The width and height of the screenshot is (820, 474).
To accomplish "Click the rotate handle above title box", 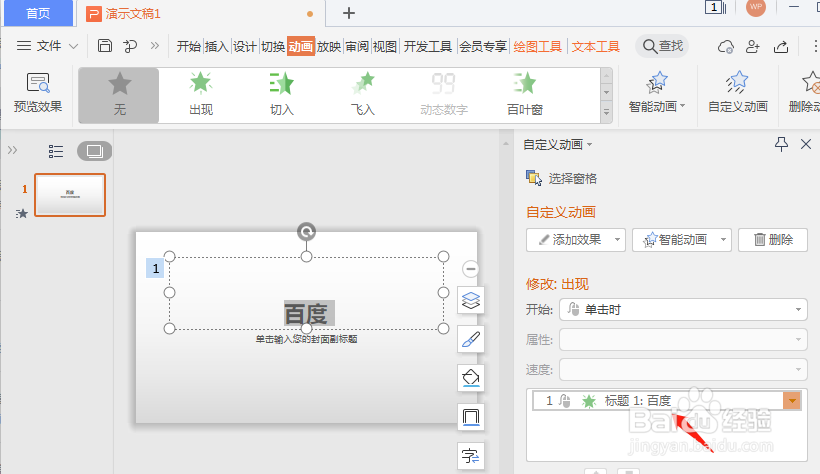I will 306,231.
